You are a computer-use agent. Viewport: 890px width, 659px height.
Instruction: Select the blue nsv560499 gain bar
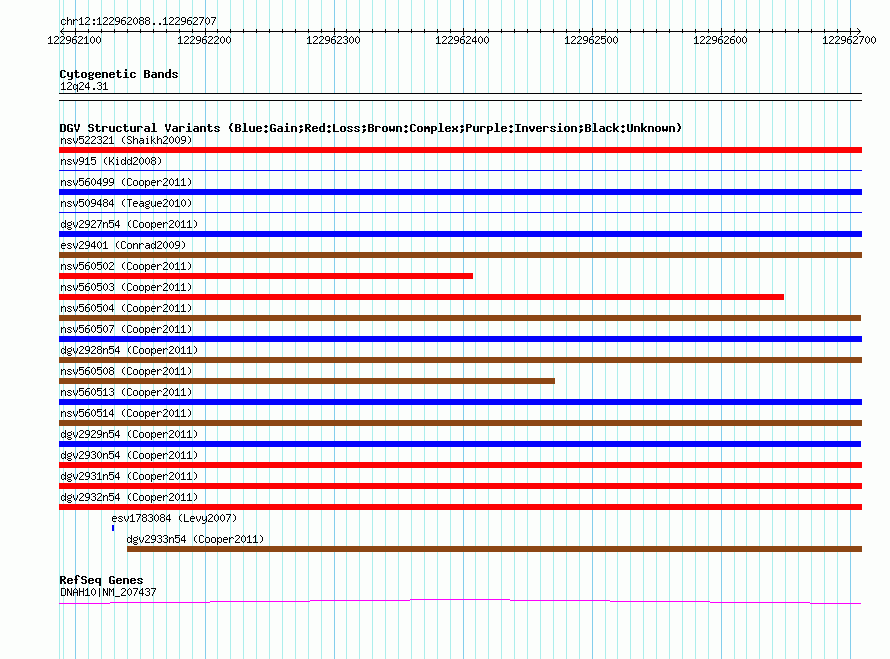(460, 192)
